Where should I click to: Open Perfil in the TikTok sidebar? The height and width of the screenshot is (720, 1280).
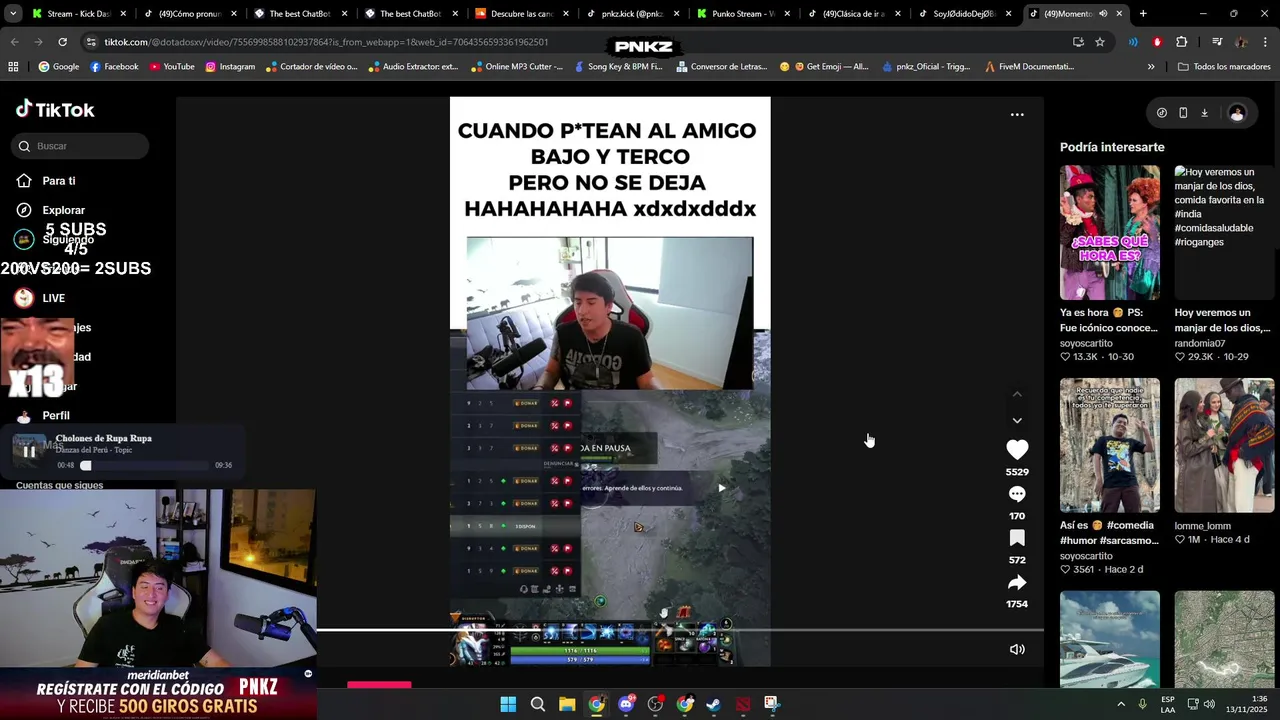coord(43,415)
